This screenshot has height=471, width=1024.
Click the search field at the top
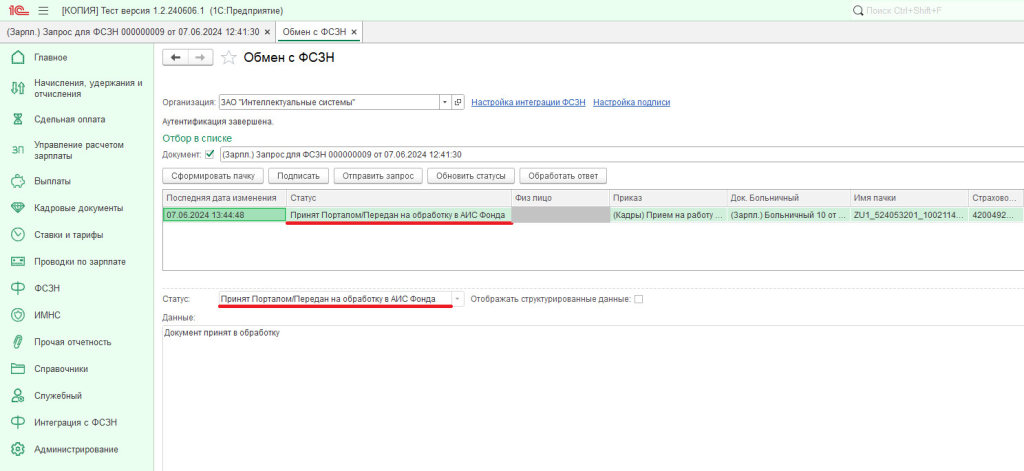935,10
